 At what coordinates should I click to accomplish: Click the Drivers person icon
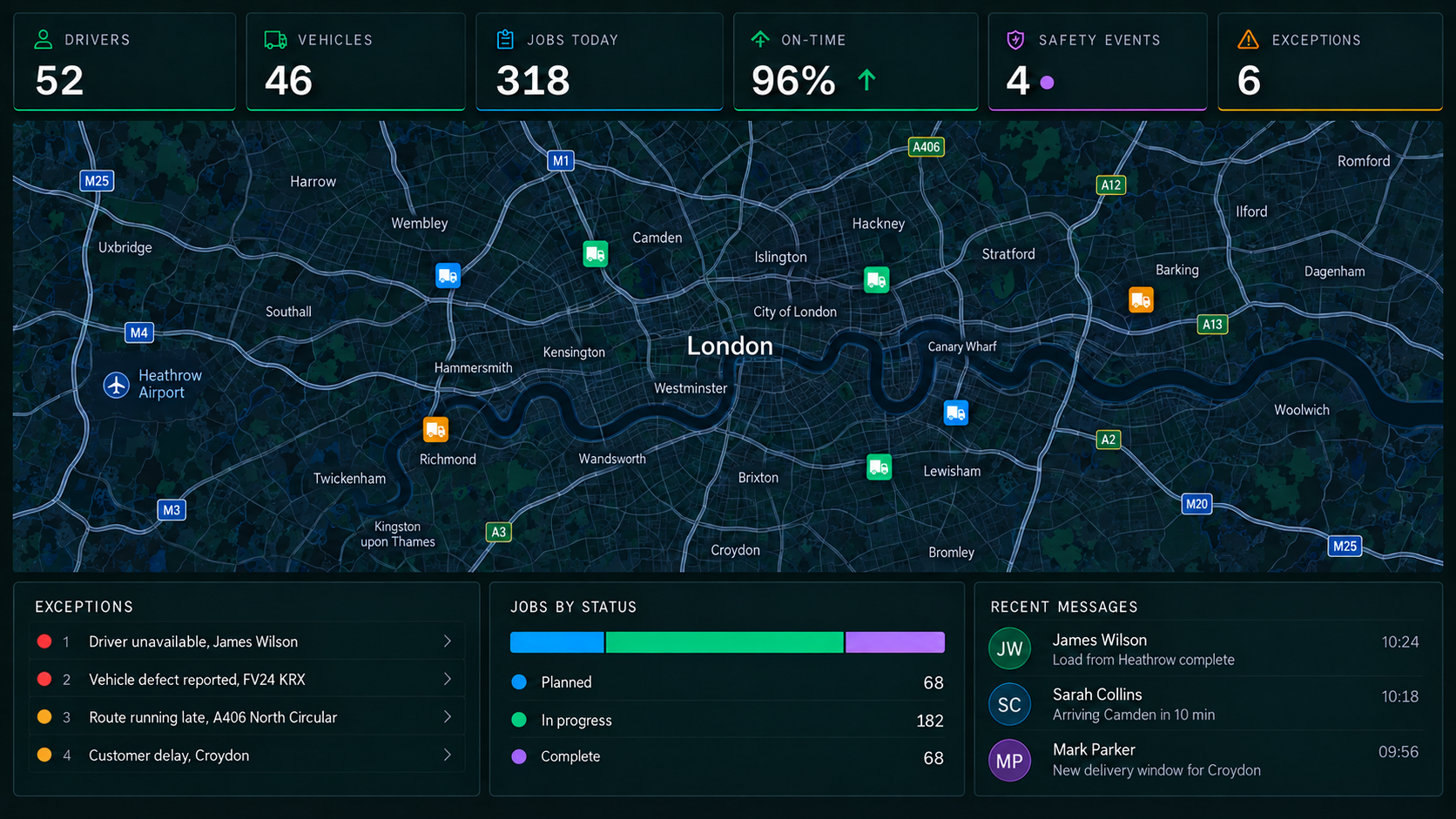tap(43, 39)
